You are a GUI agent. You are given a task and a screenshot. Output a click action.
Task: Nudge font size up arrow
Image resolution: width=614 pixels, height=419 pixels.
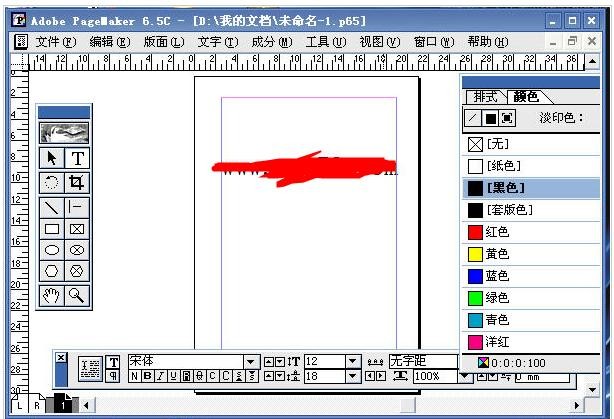pos(269,361)
